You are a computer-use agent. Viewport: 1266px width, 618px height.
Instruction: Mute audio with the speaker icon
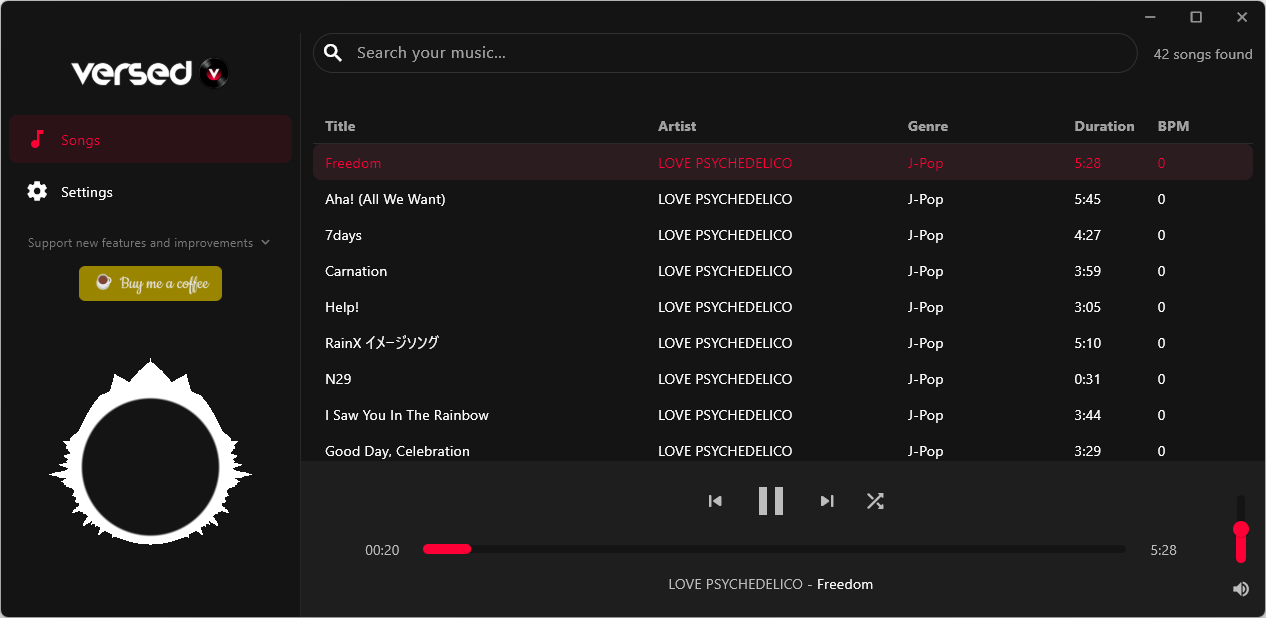[1241, 589]
